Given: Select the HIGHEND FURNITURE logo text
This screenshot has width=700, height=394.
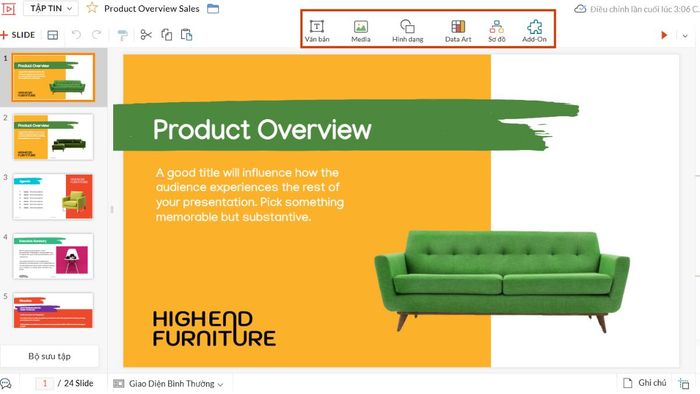Looking at the screenshot, I should (214, 329).
